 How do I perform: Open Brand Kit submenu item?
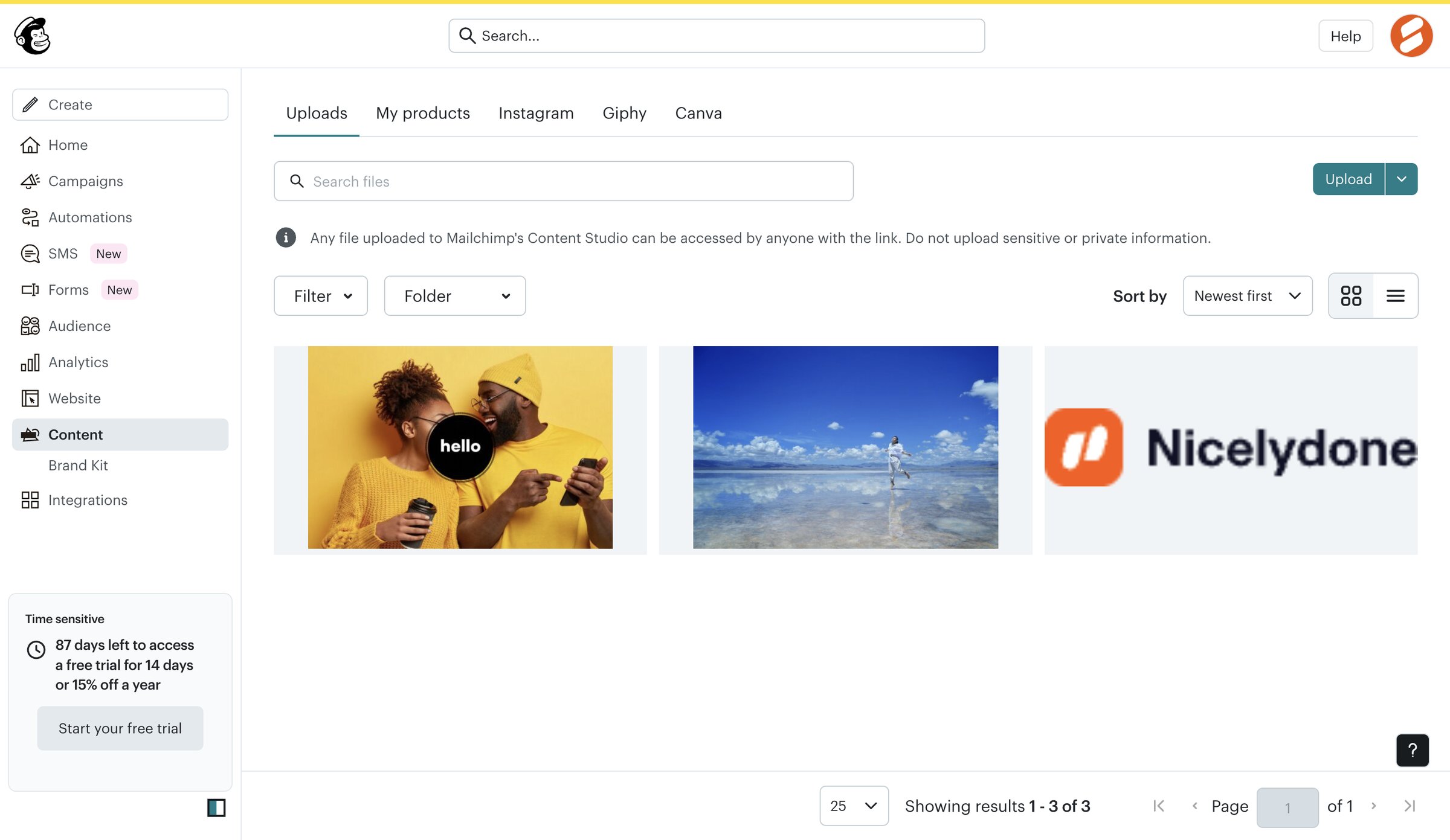click(78, 466)
